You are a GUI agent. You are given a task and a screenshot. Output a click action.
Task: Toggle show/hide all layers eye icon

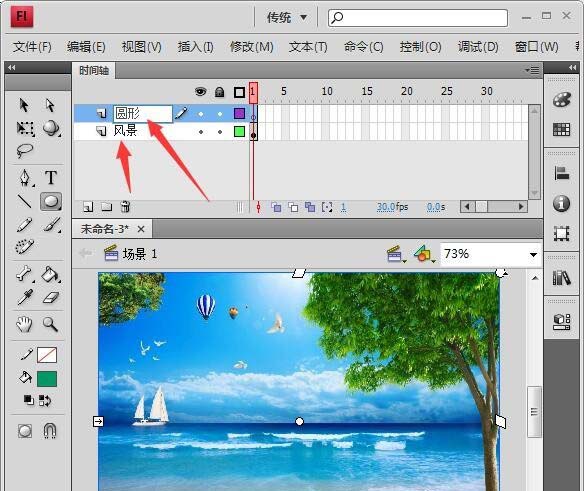(200, 91)
